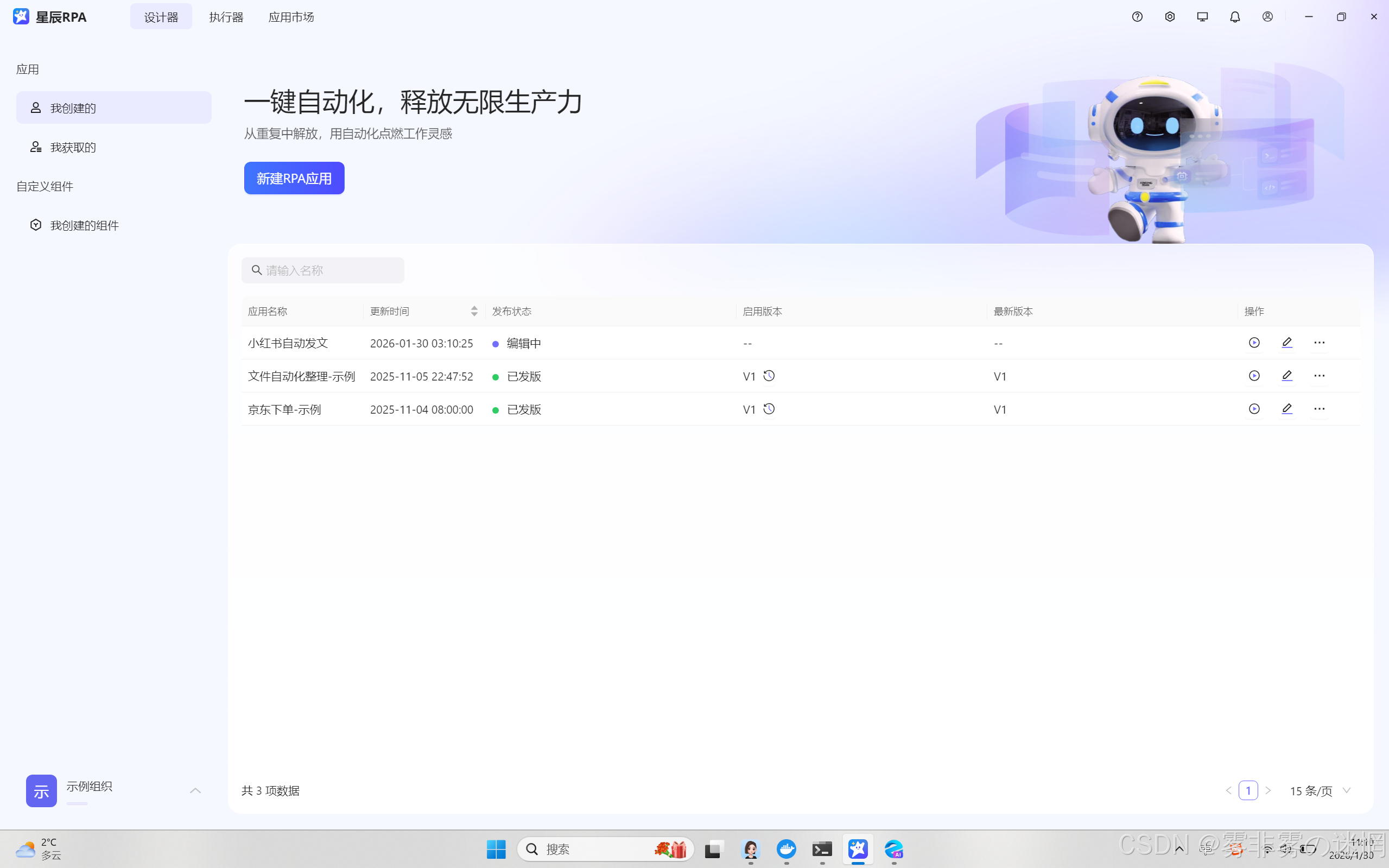Run the 文件自动化整理-示例 application
The image size is (1389, 868).
(1254, 376)
